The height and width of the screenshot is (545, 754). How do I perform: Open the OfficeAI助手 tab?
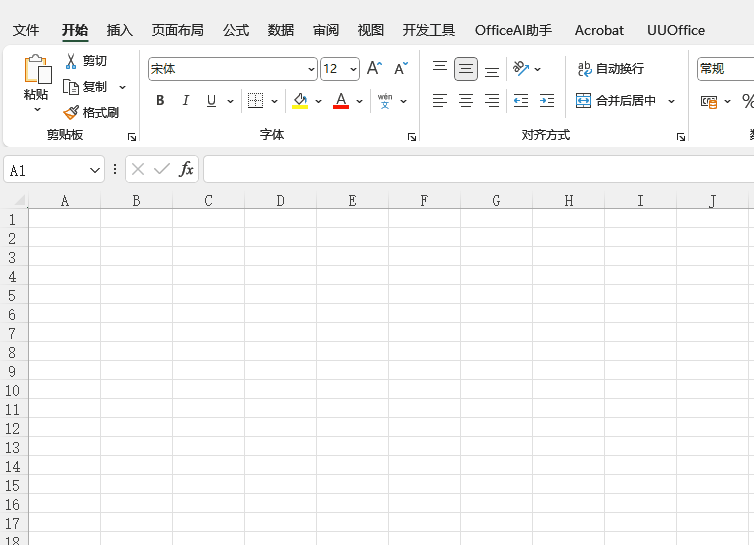click(x=513, y=30)
